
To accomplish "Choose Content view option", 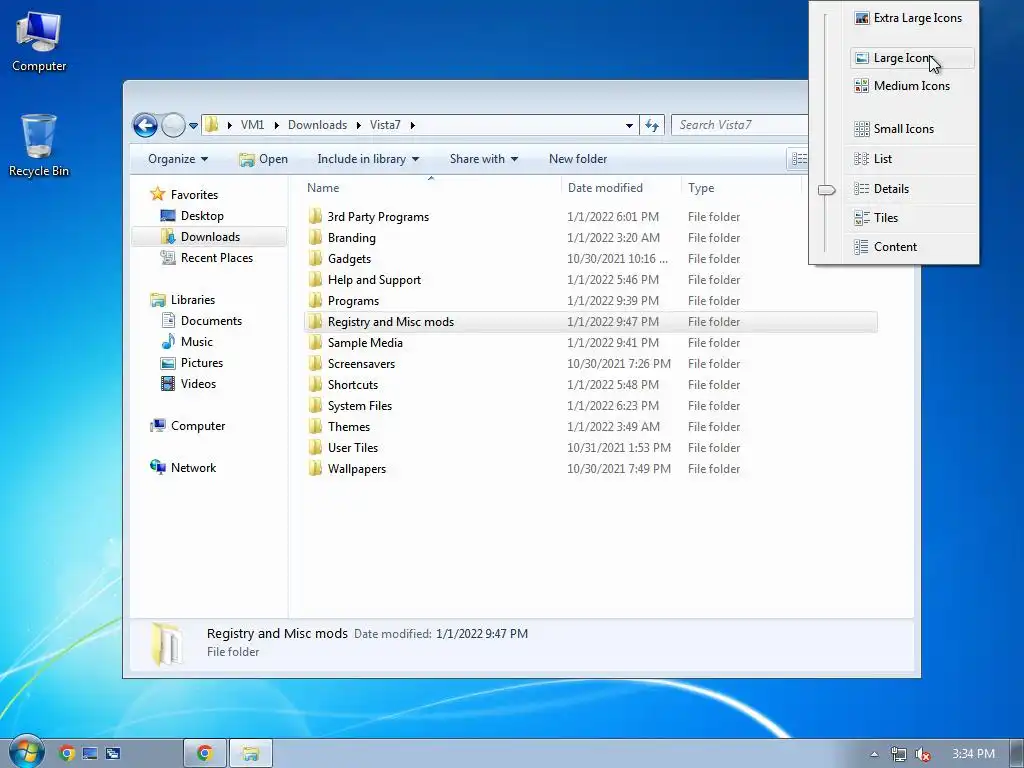I will [x=912, y=247].
